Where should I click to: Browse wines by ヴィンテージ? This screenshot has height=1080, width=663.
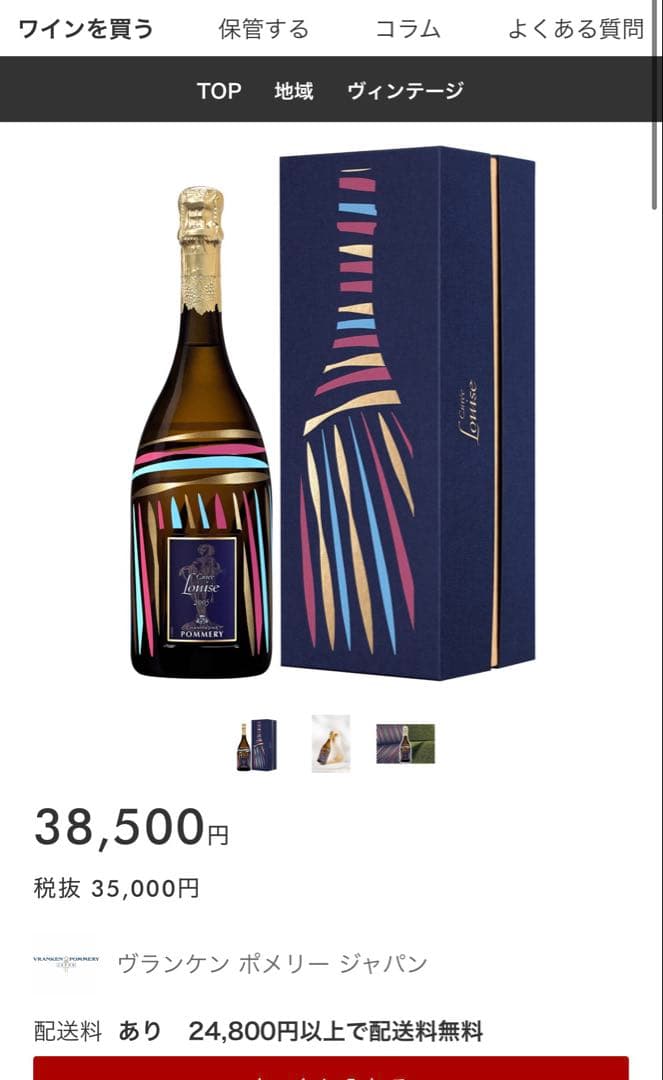pos(406,90)
